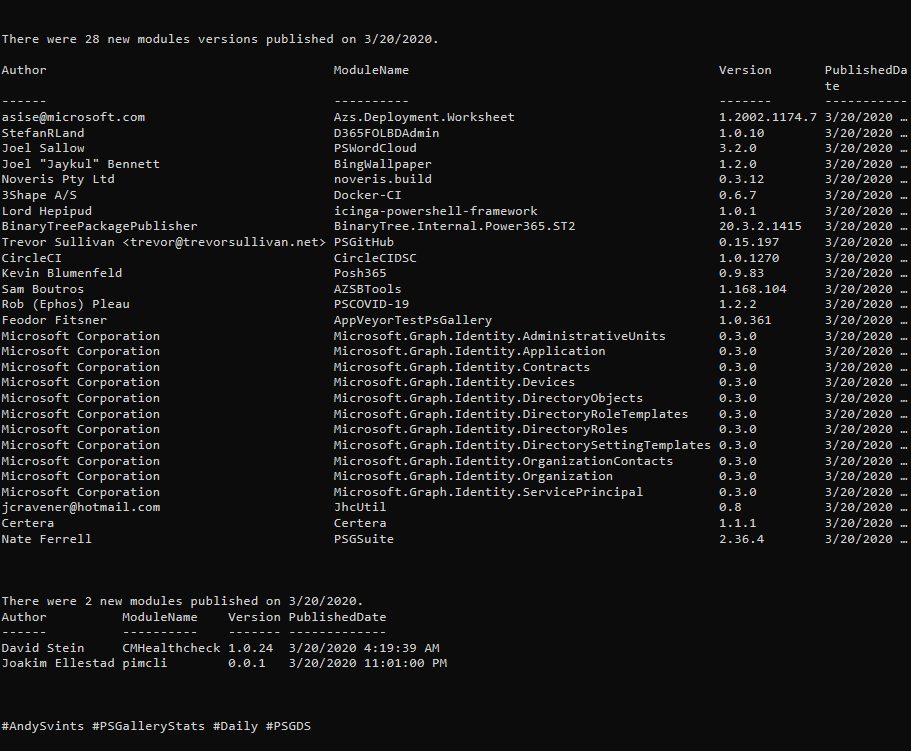Image resolution: width=911 pixels, height=751 pixels.
Task: Click module 'AZSBTools'
Action: (x=367, y=289)
